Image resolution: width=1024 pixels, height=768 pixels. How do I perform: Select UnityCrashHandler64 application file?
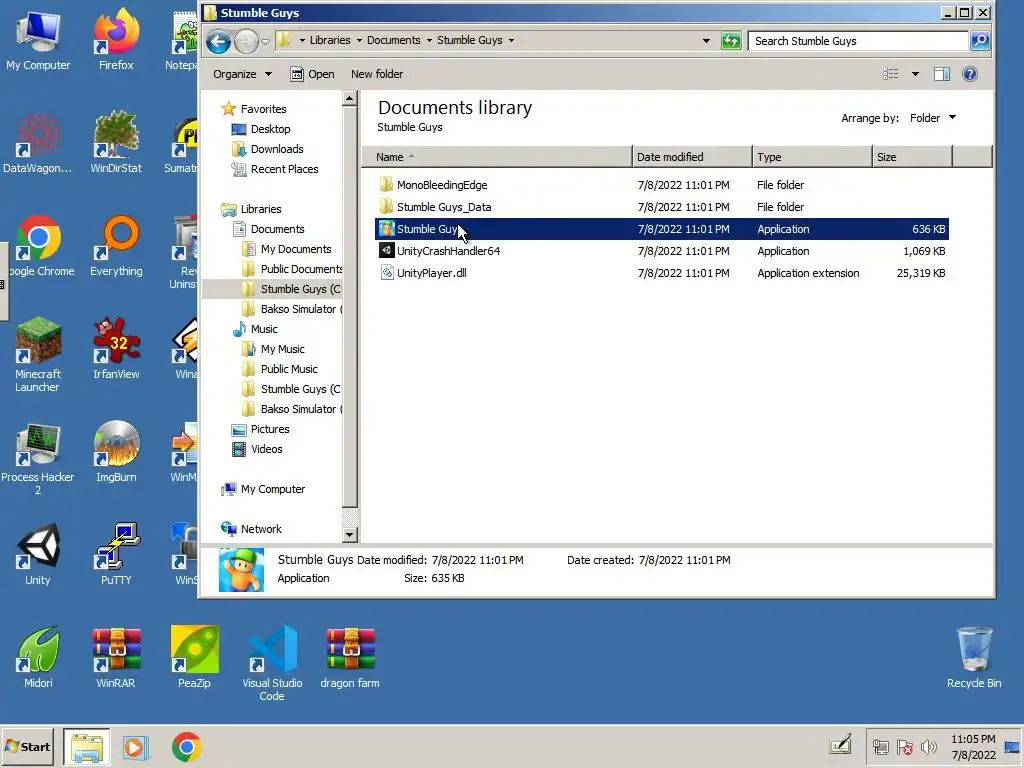pyautogui.click(x=662, y=251)
